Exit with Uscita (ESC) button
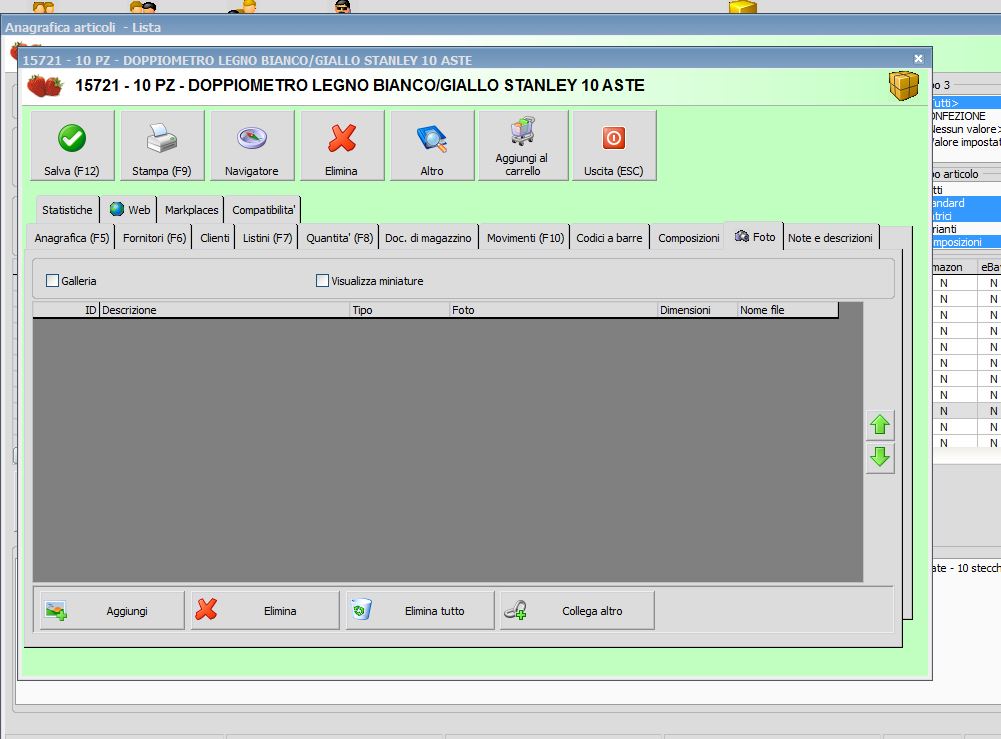This screenshot has height=739, width=1001. point(614,146)
